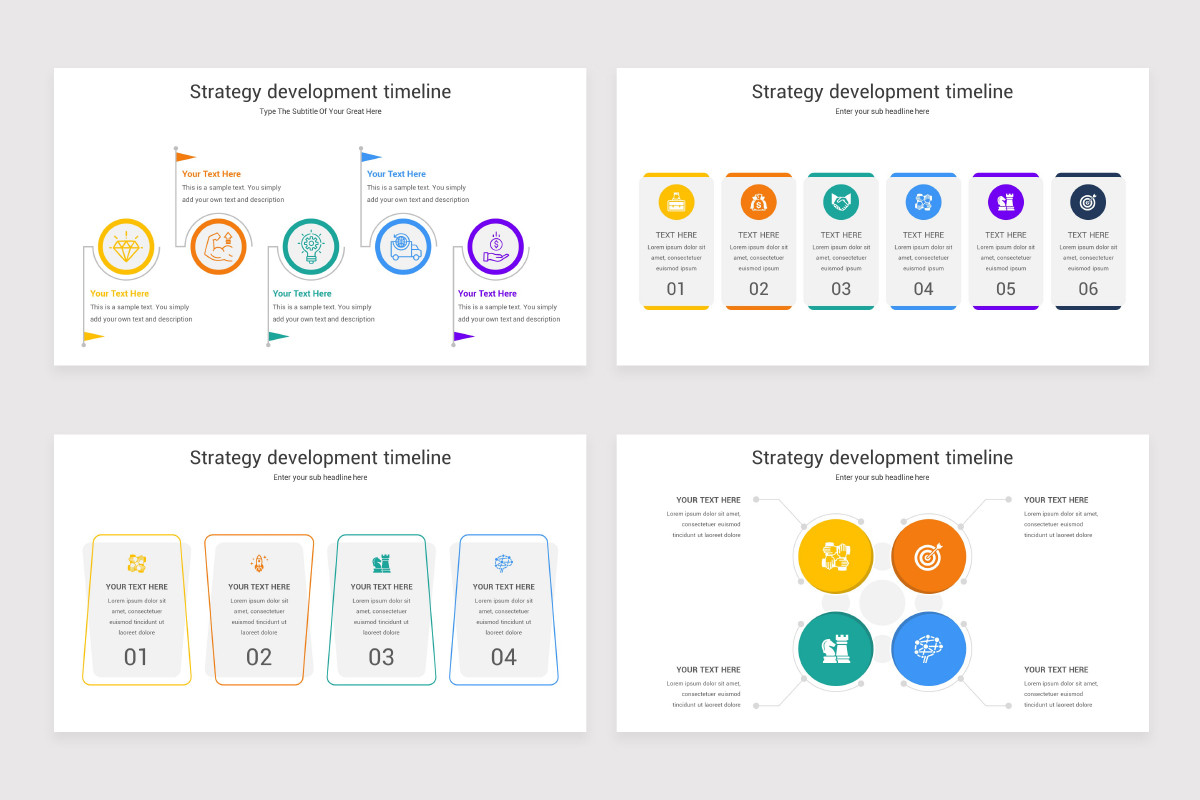Select the money bags icon on card 02

[758, 200]
